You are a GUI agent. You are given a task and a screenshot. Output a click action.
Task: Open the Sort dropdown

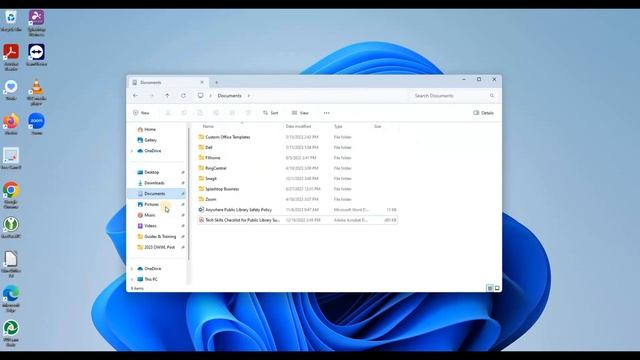pyautogui.click(x=271, y=113)
